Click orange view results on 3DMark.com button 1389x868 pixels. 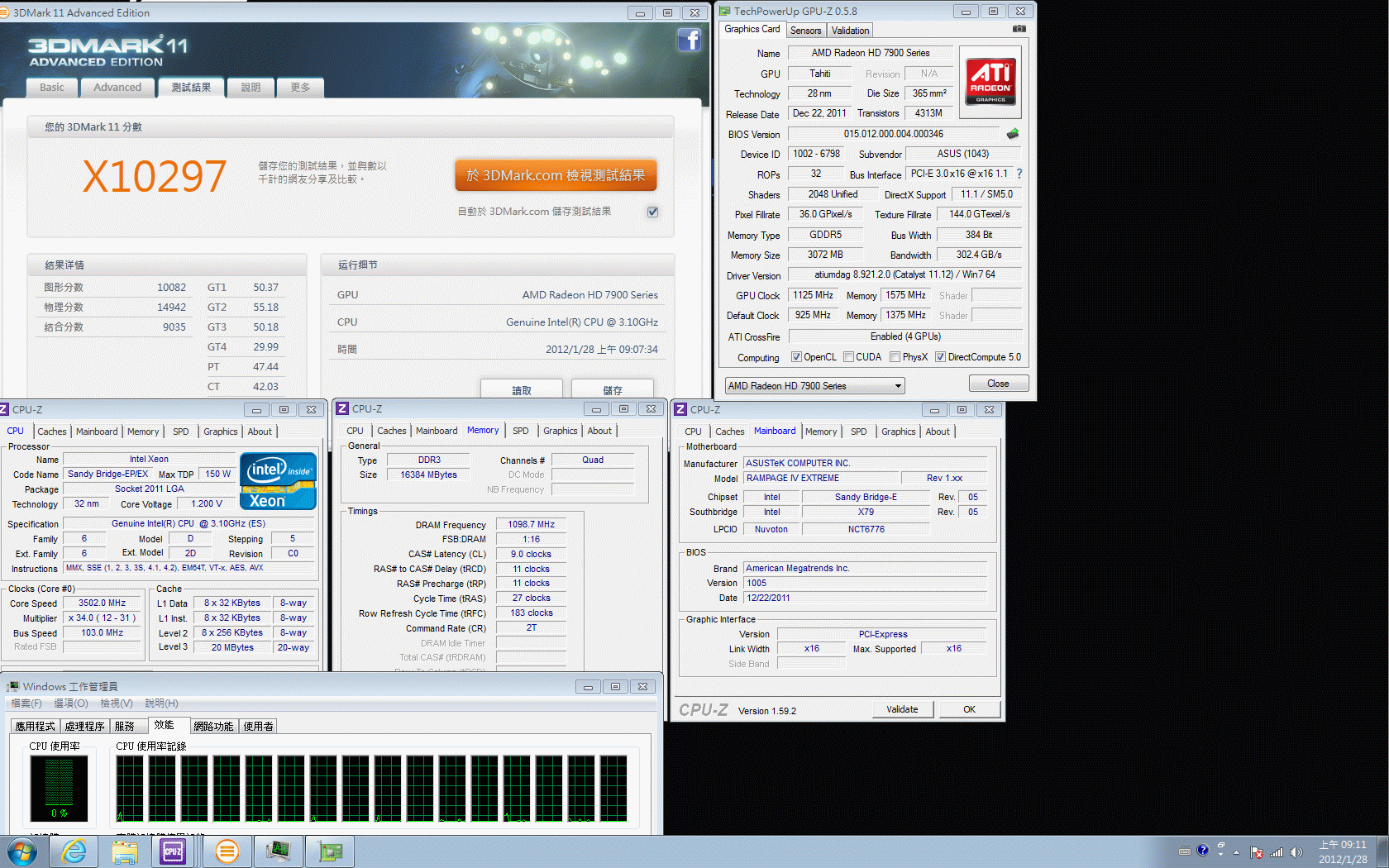556,175
